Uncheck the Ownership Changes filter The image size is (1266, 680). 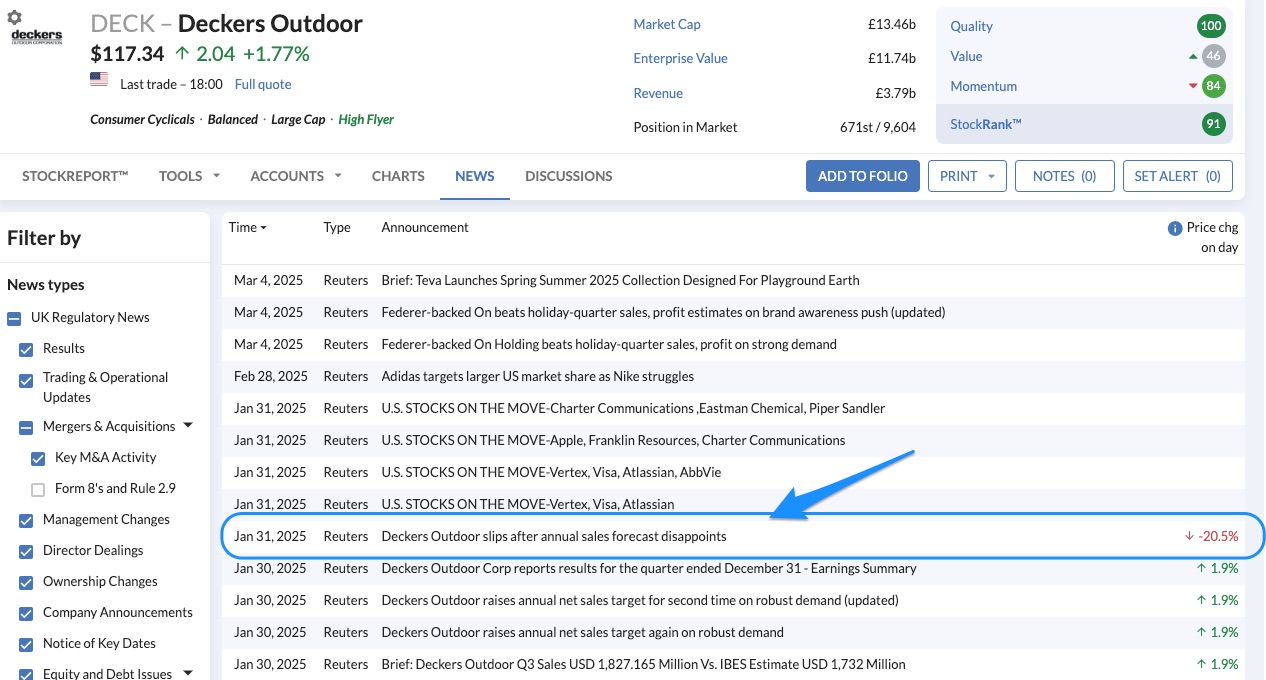(26, 582)
